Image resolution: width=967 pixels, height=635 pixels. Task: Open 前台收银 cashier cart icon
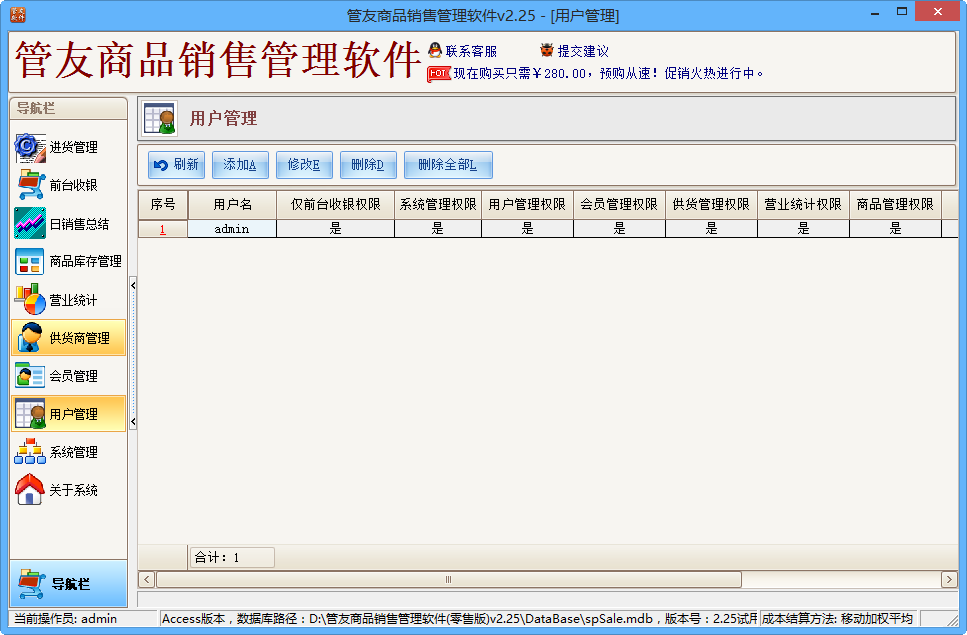30,185
